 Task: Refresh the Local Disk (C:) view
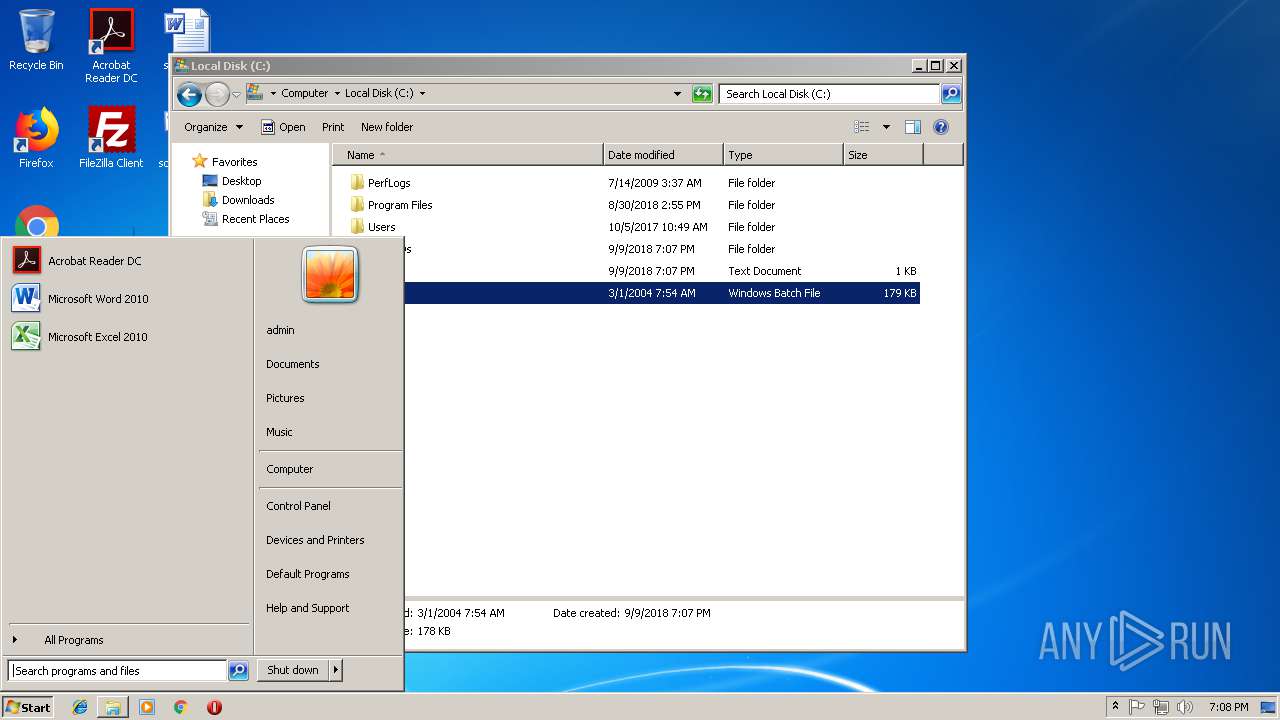702,94
